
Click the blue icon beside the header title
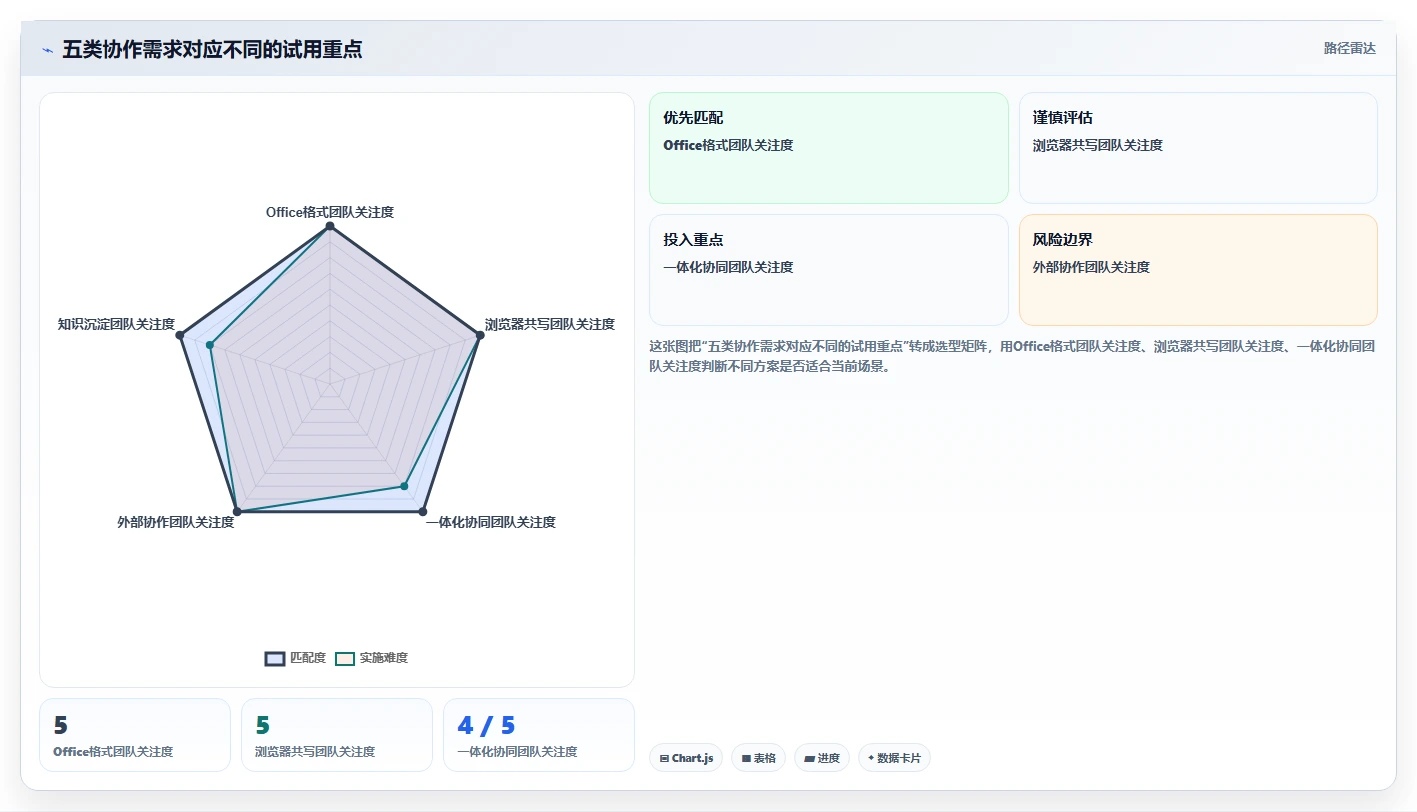48,50
